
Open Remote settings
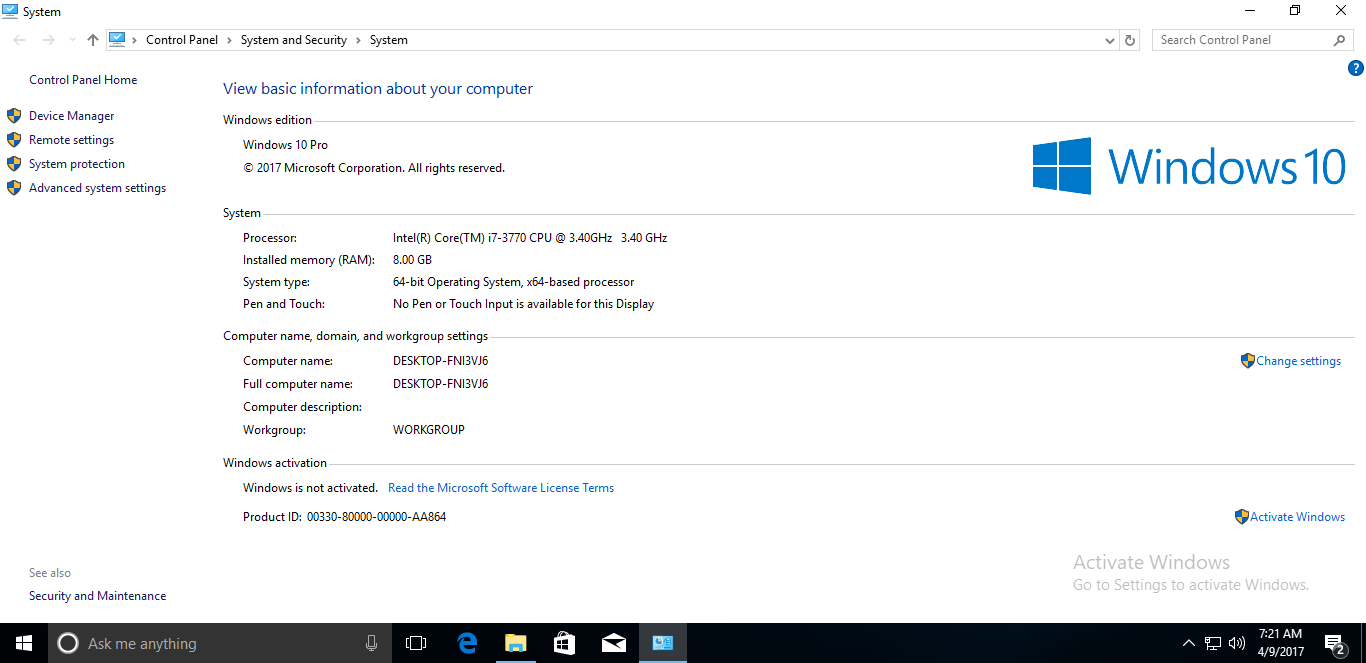tap(71, 140)
